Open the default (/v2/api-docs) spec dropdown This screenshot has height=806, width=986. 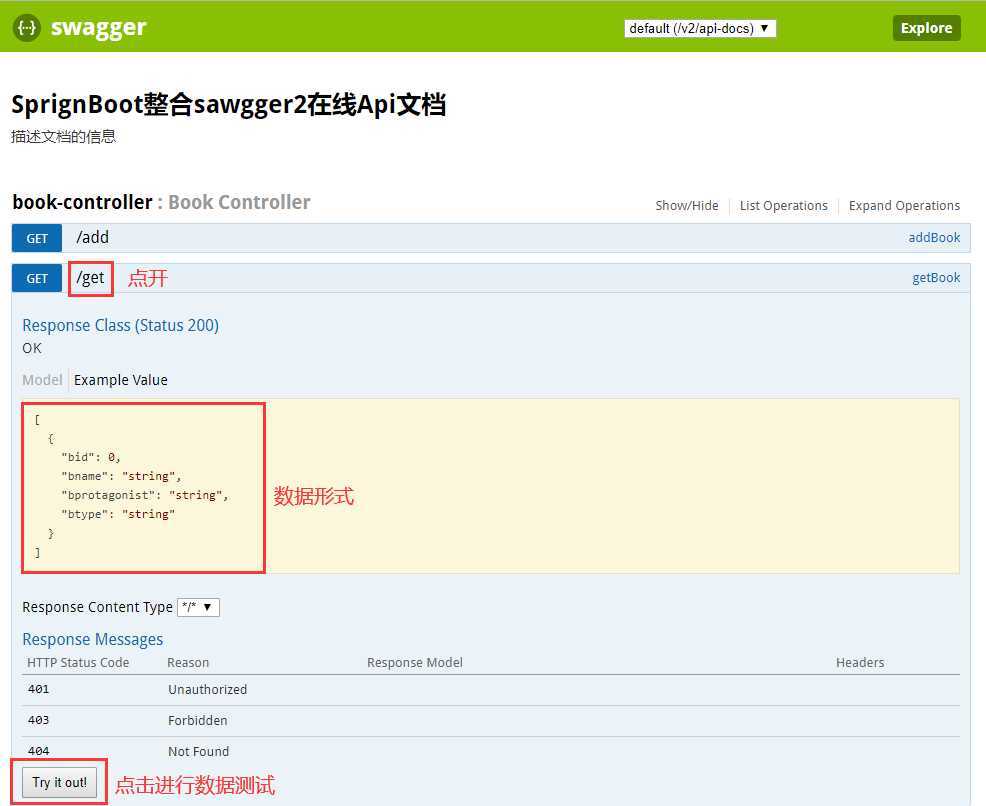click(x=700, y=28)
